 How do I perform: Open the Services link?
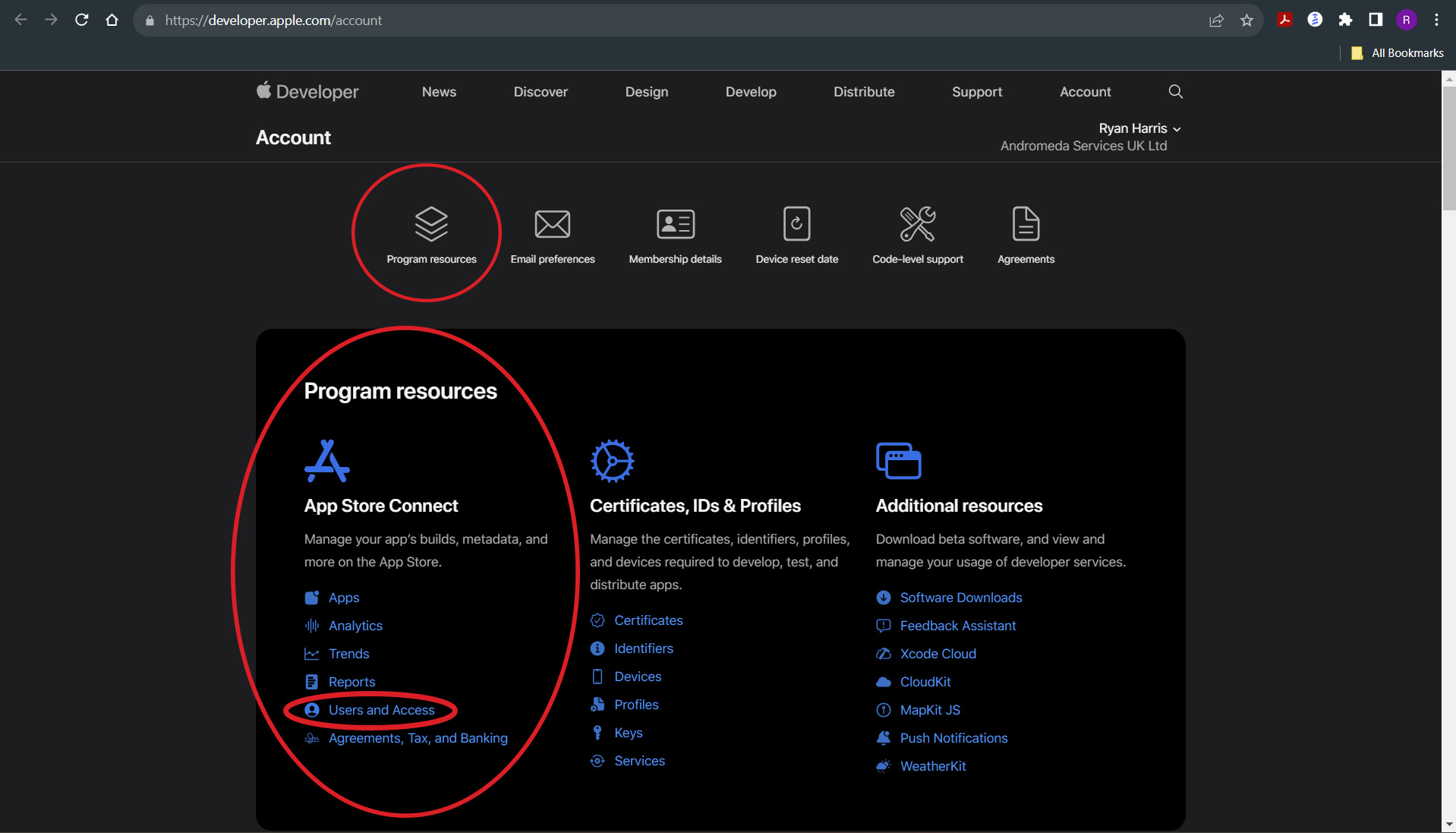coord(639,761)
